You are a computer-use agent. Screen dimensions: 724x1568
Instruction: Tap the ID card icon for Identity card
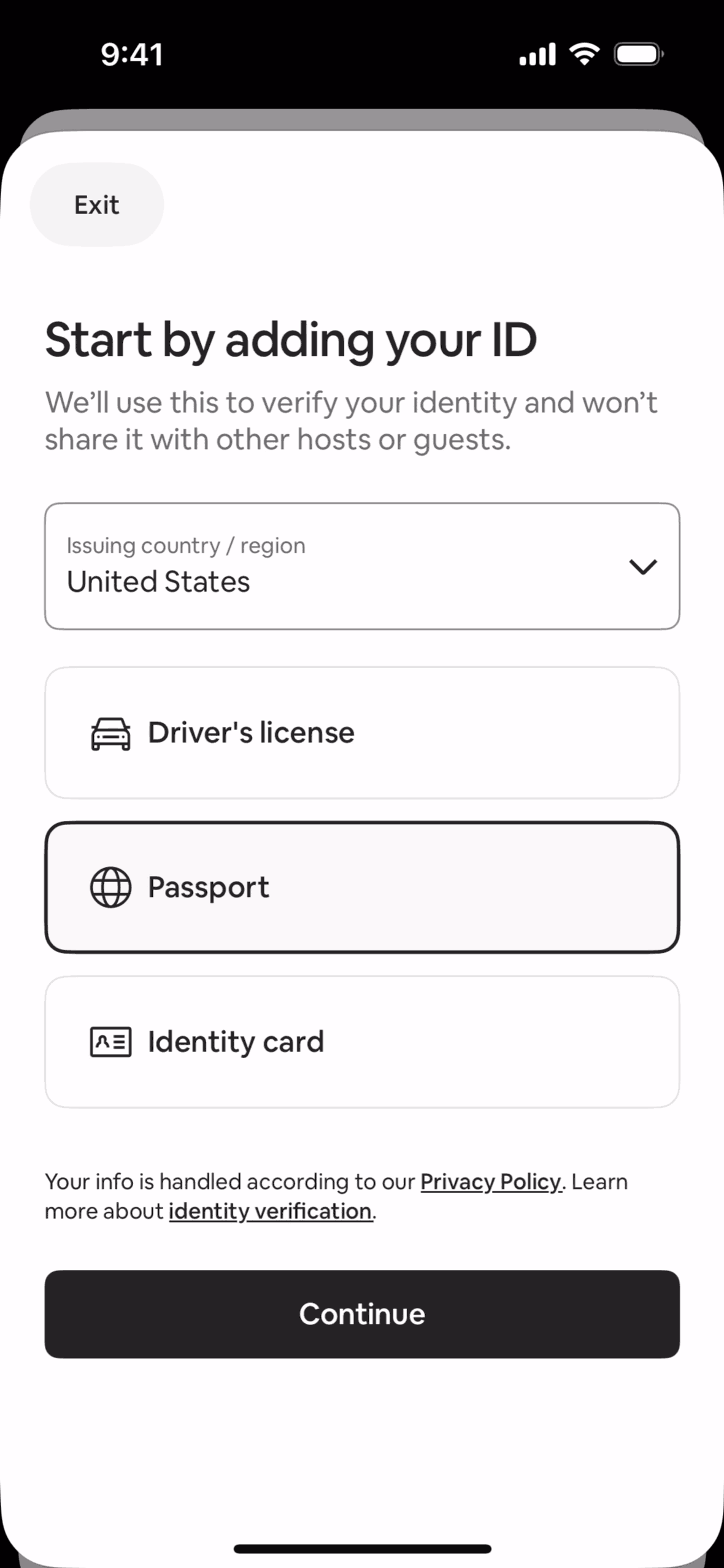pyautogui.click(x=110, y=1042)
